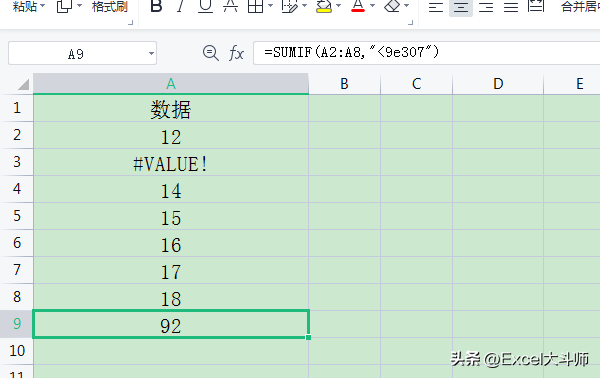Open font color dropdown arrow

(372, 6)
